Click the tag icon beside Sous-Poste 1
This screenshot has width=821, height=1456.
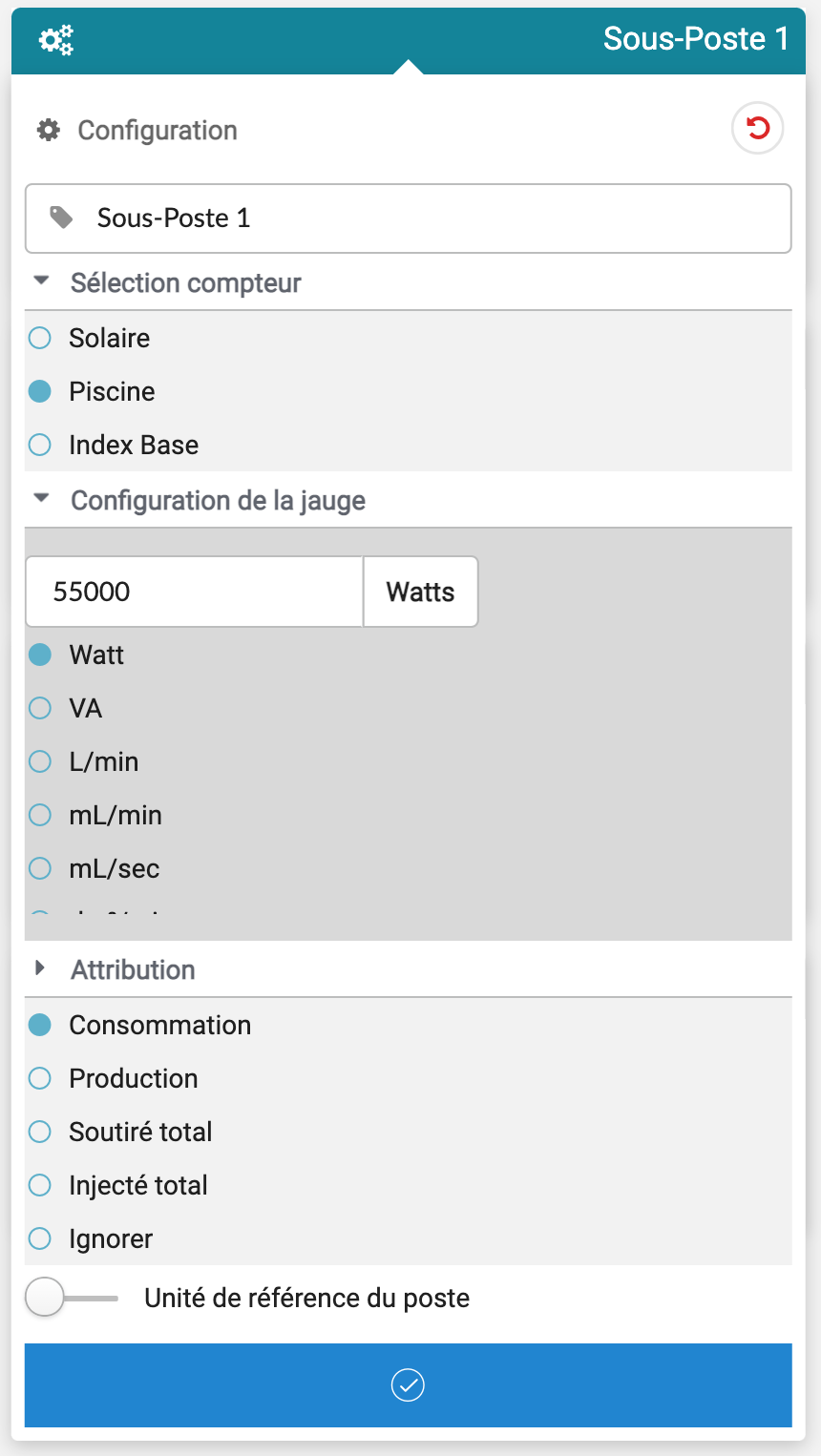(x=62, y=218)
